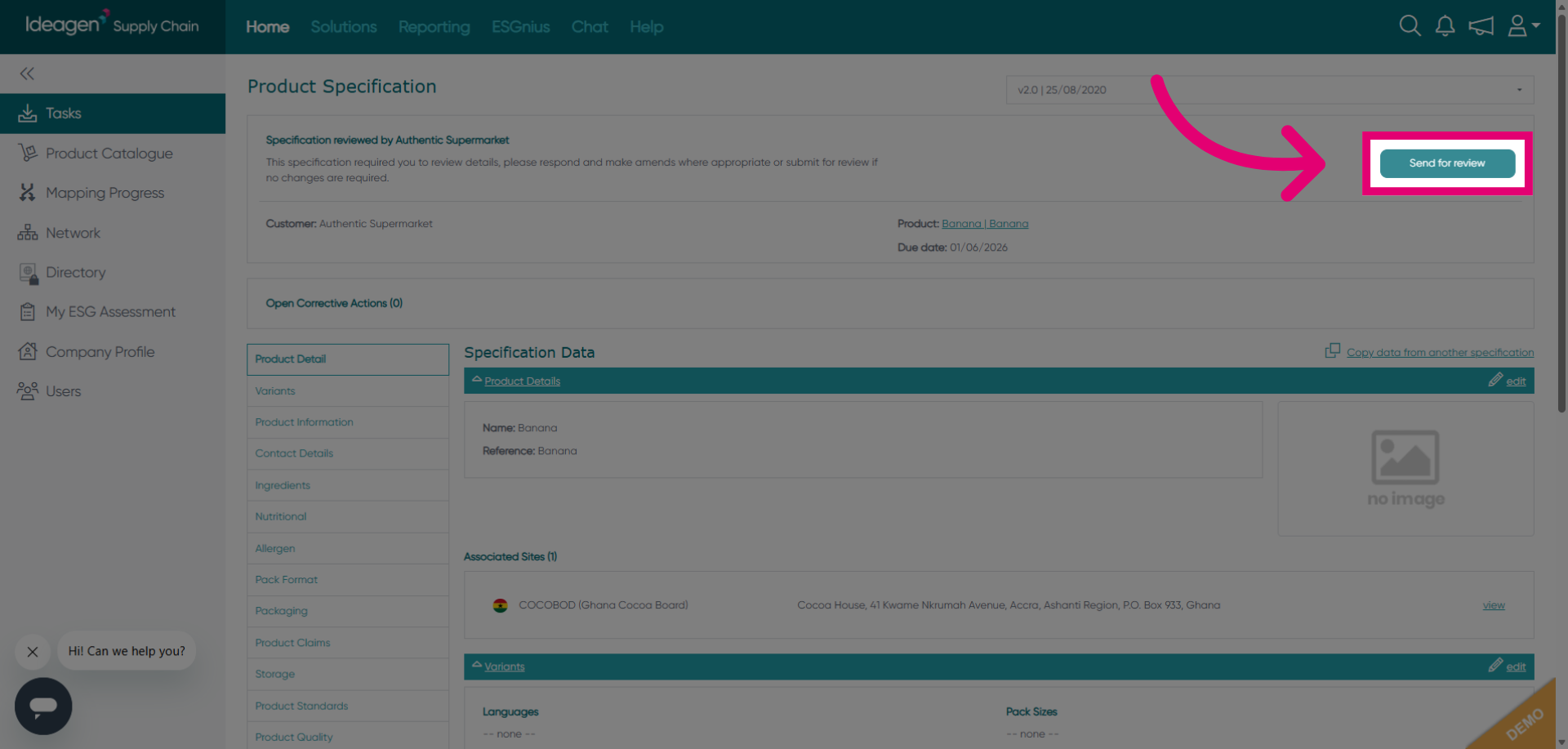Click the due date 01/06/2026
Screen dimensions: 1568x749
pyautogui.click(x=978, y=247)
